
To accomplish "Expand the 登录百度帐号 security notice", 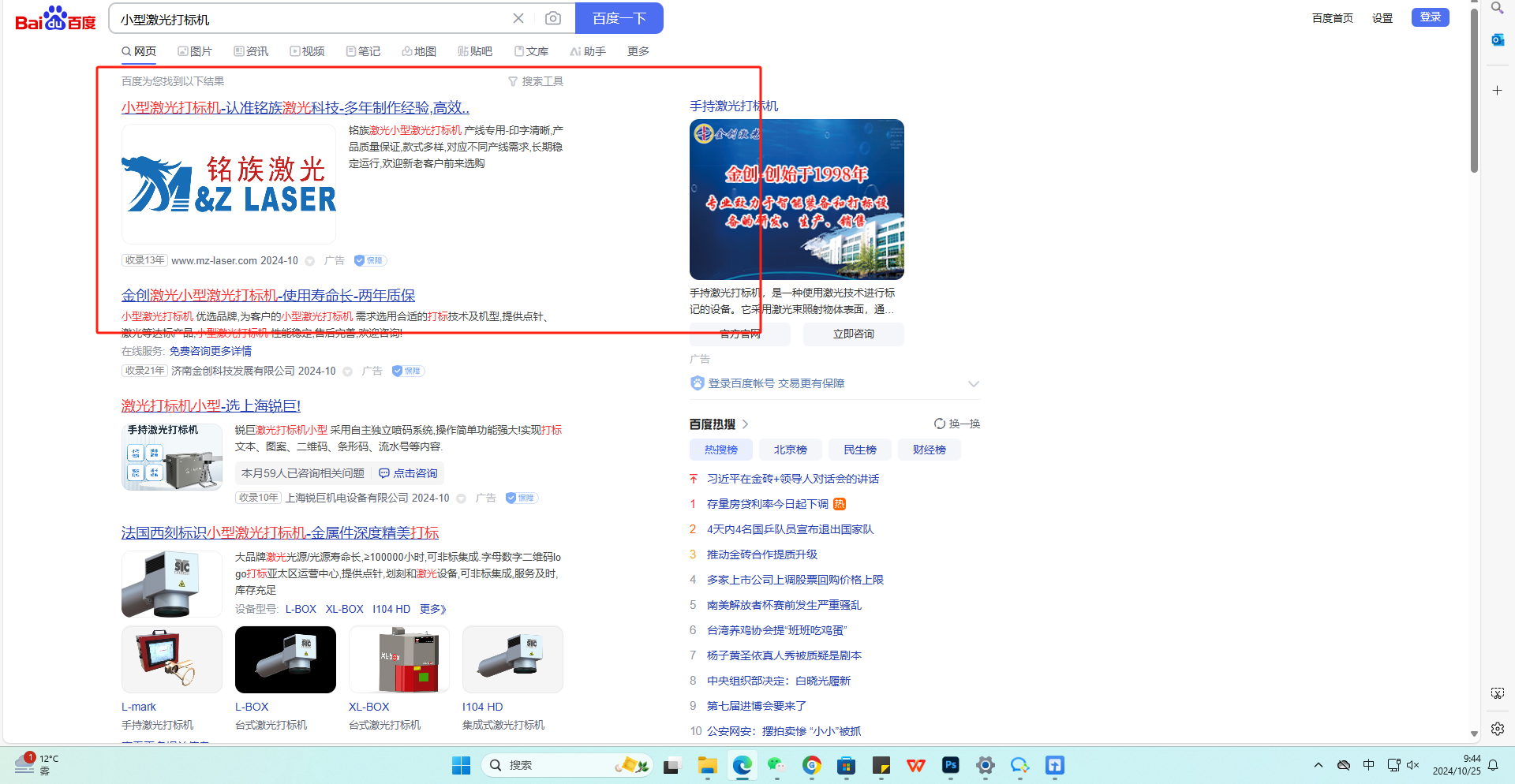I will pos(973,384).
